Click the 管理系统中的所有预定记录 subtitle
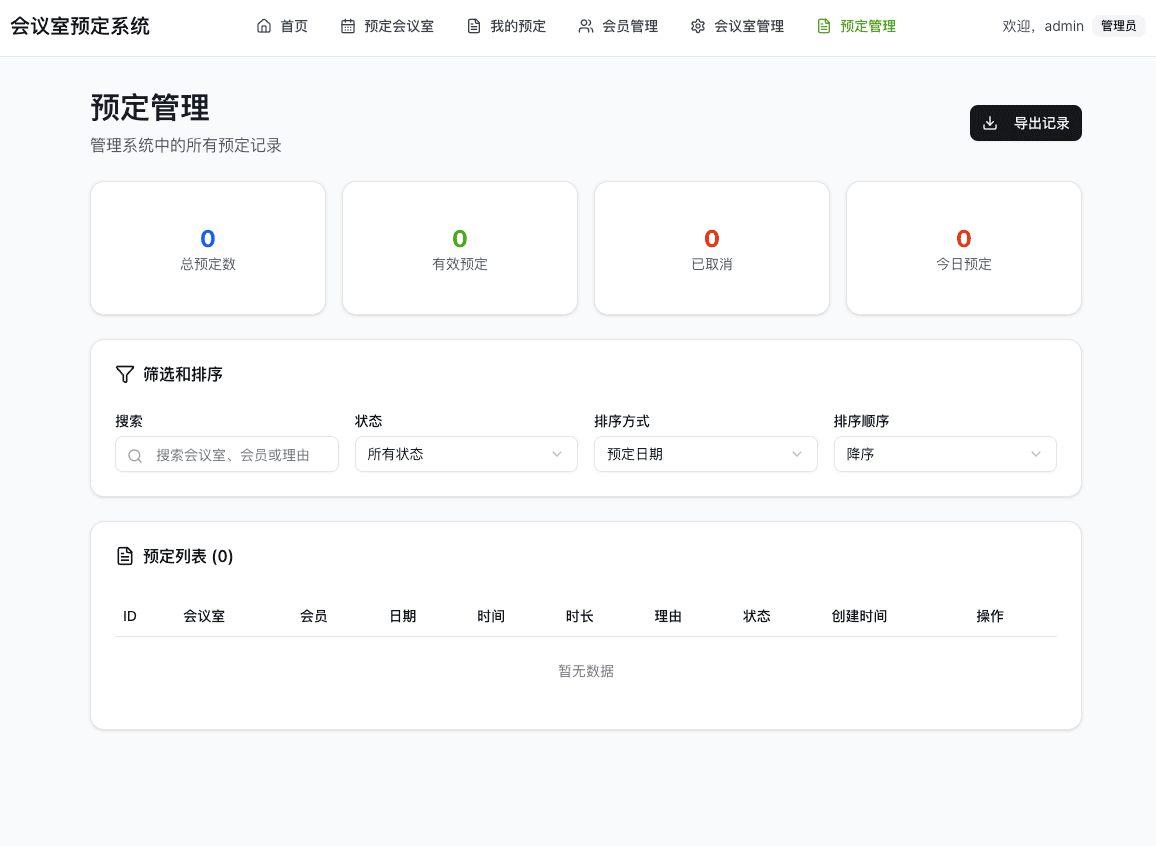This screenshot has height=846, width=1156. (x=186, y=146)
